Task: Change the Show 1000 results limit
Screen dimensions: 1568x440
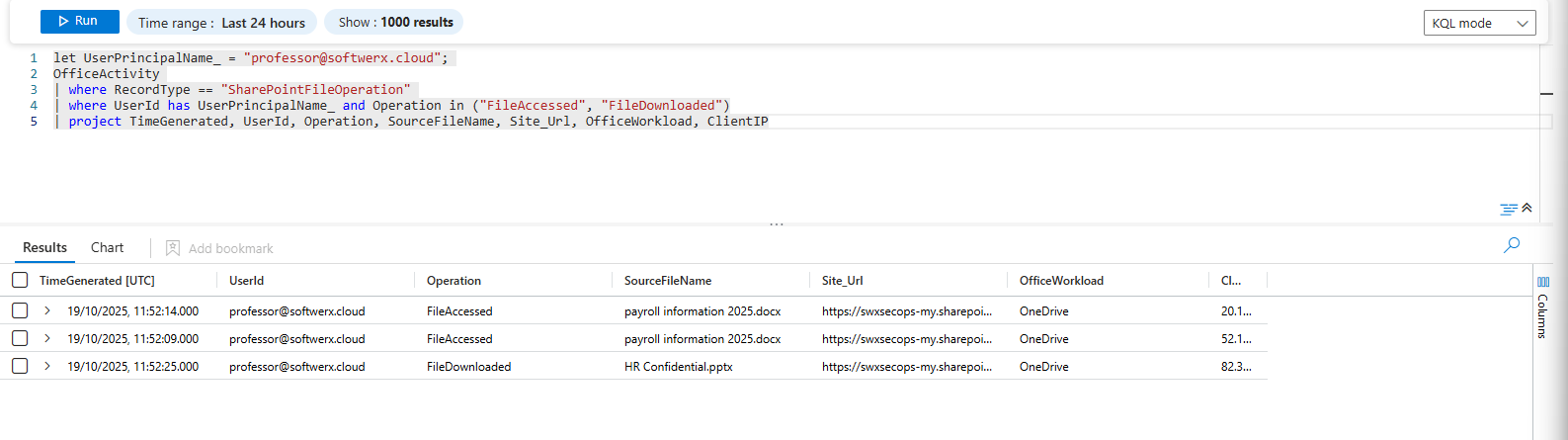Action: [x=394, y=22]
